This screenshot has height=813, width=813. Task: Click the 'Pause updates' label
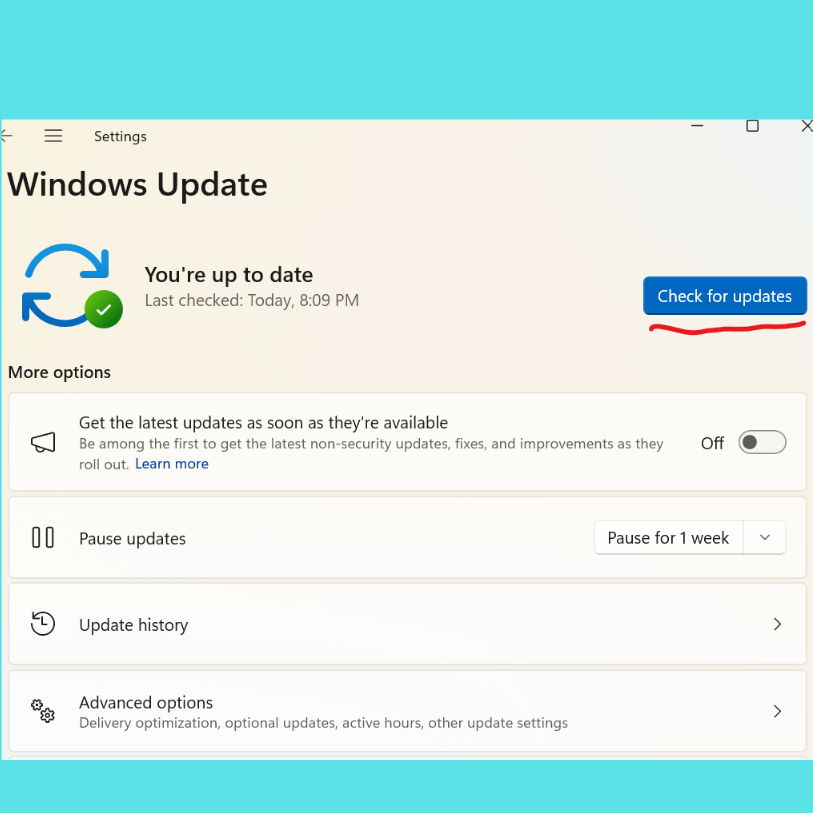point(132,538)
